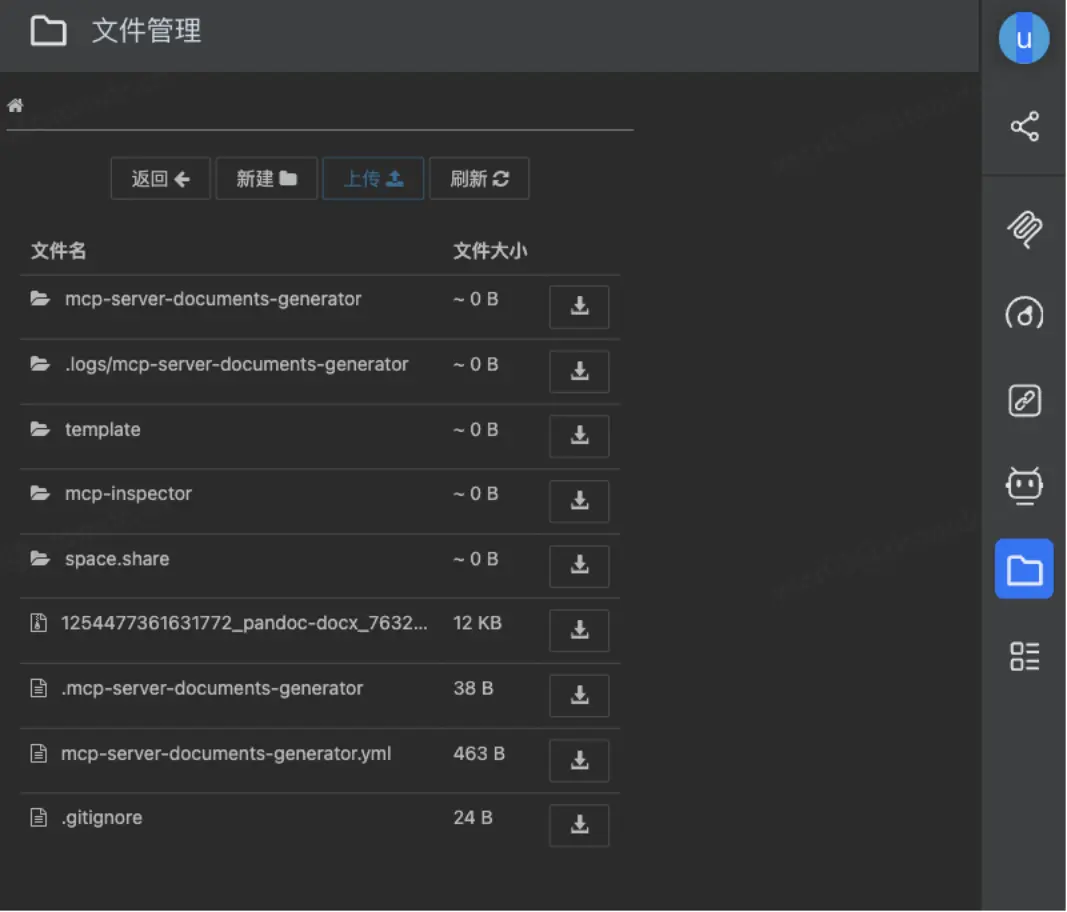The image size is (1067, 912).
Task: Click the 返回 back button
Action: [161, 178]
